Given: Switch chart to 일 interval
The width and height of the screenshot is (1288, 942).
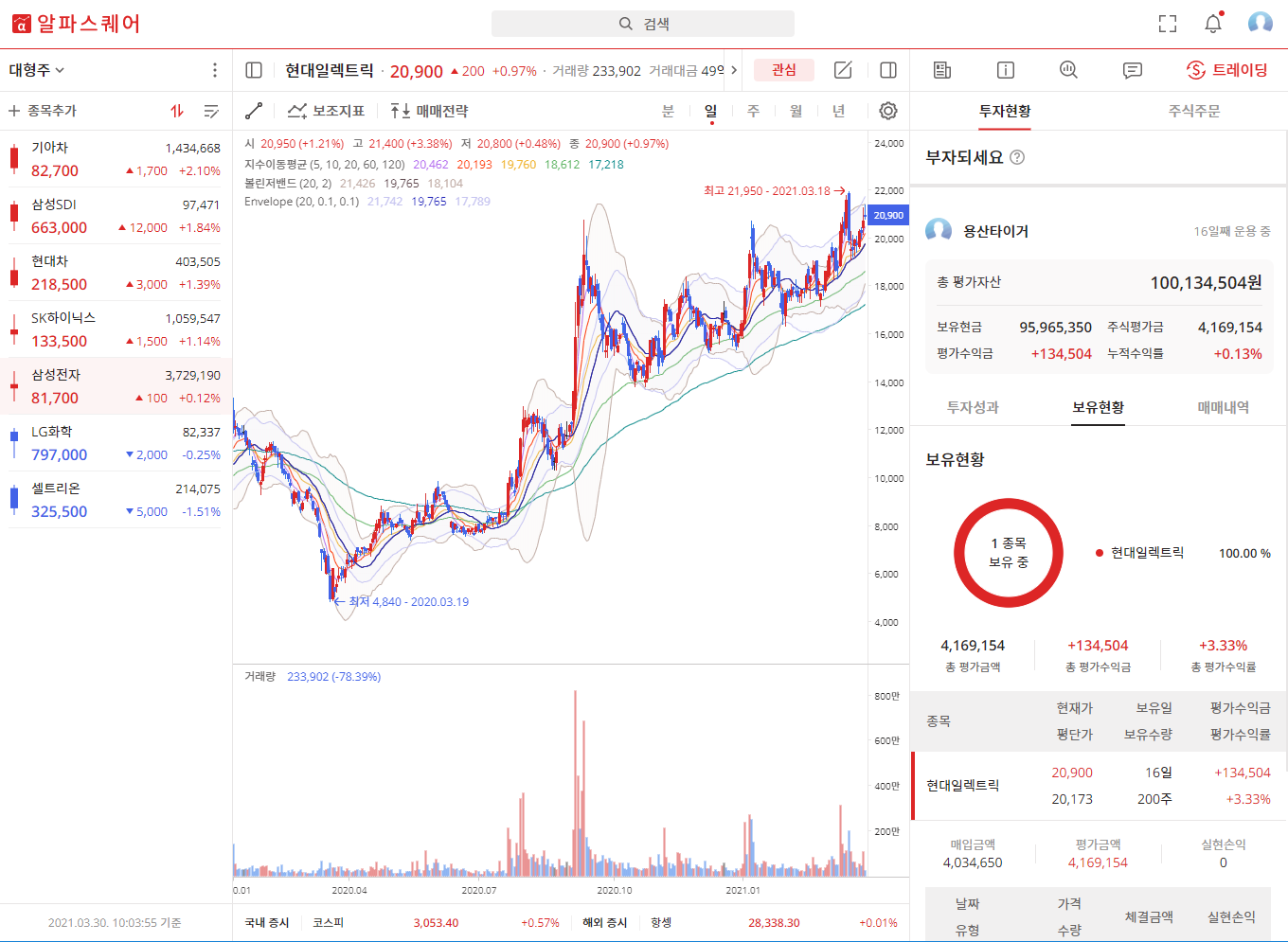Looking at the screenshot, I should click(x=710, y=111).
